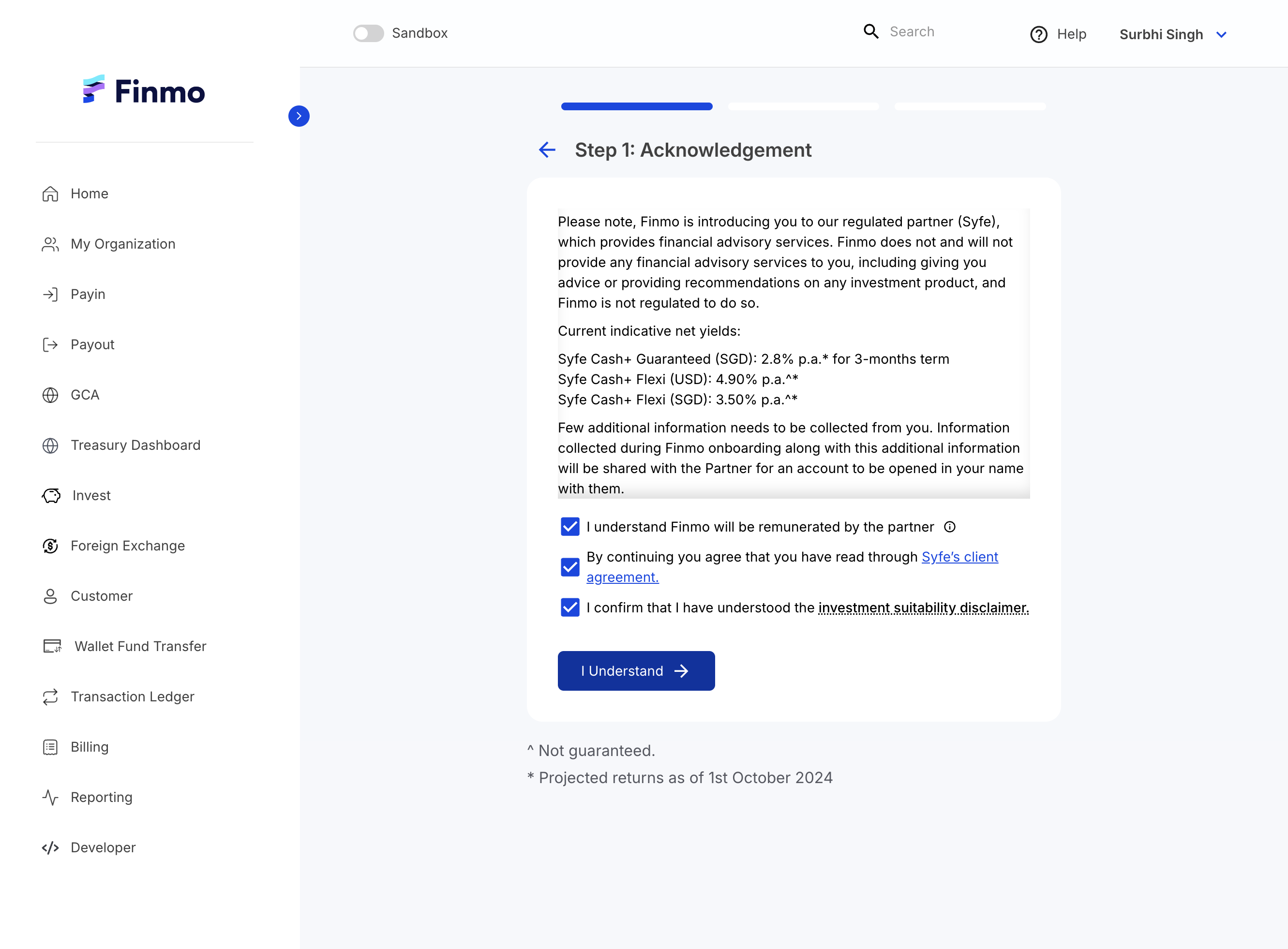Click the Wallet Fund Transfer icon

point(52,646)
